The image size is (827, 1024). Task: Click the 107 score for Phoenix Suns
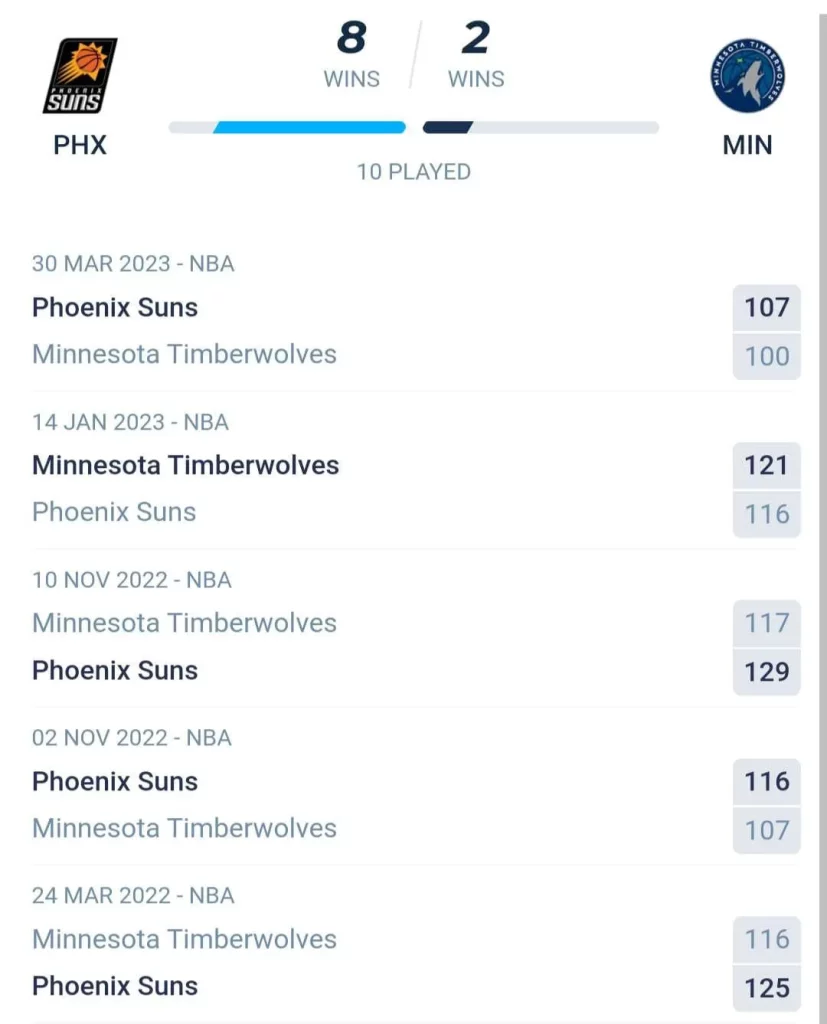(x=766, y=308)
